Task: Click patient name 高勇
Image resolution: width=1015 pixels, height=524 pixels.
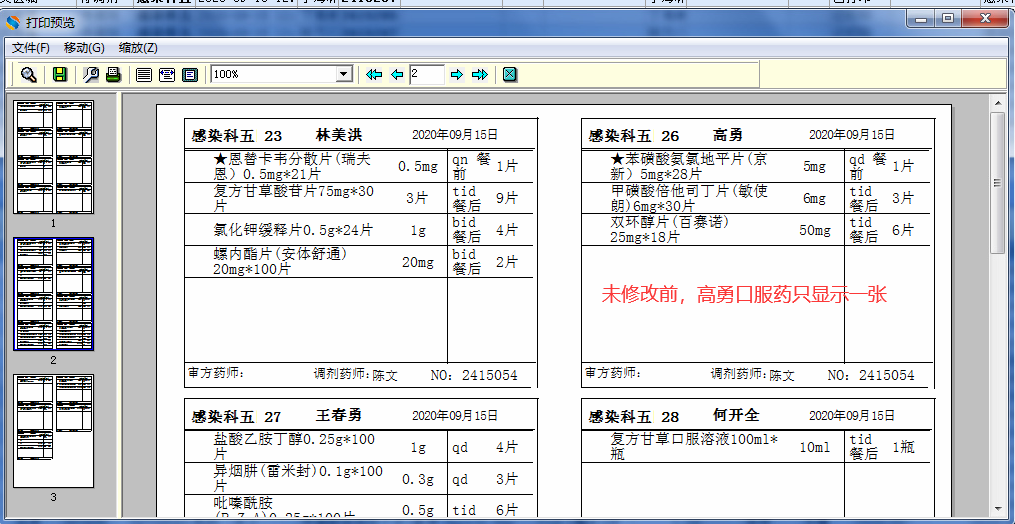Action: 728,135
